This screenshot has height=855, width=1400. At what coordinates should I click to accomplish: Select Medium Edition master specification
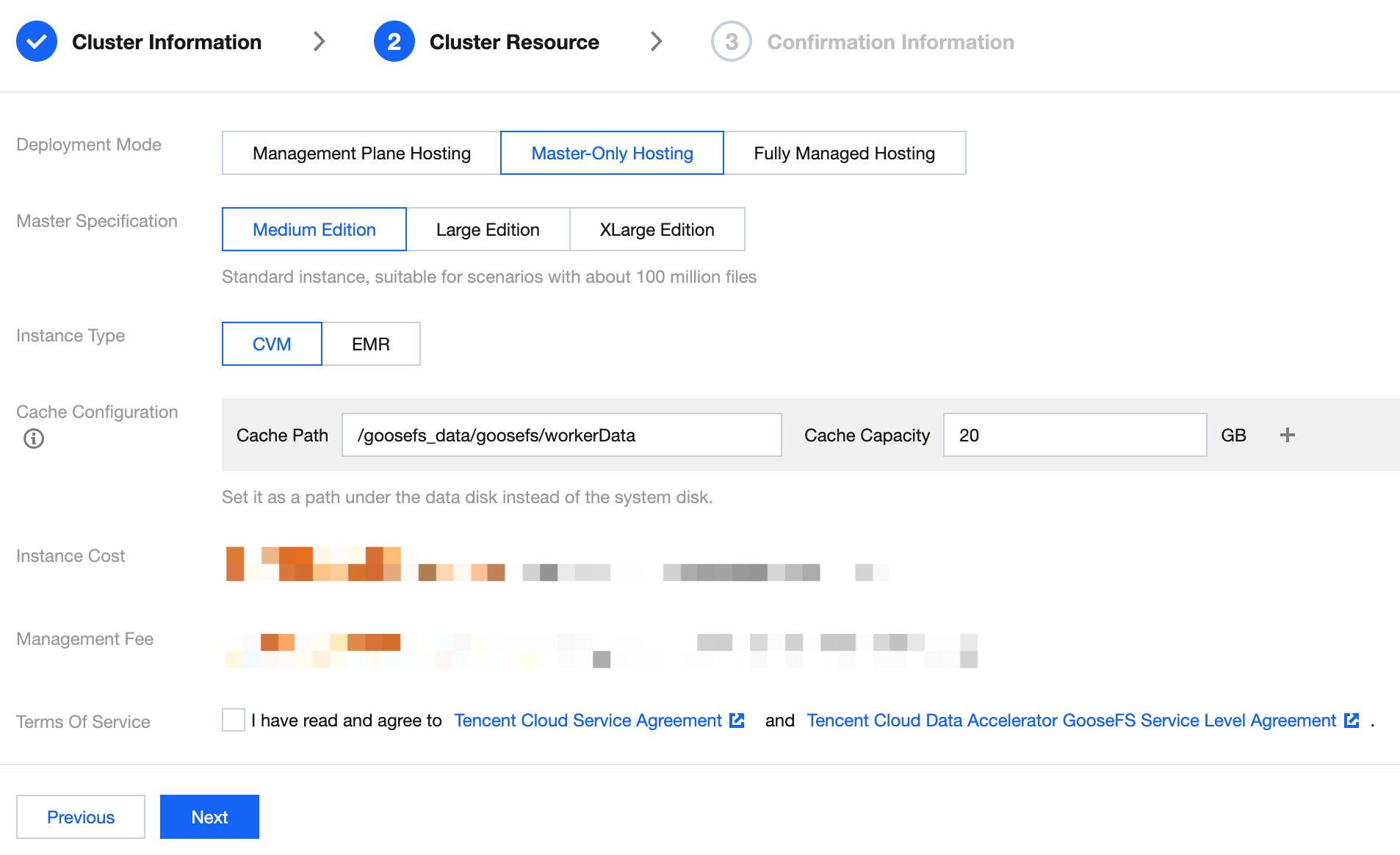314,229
